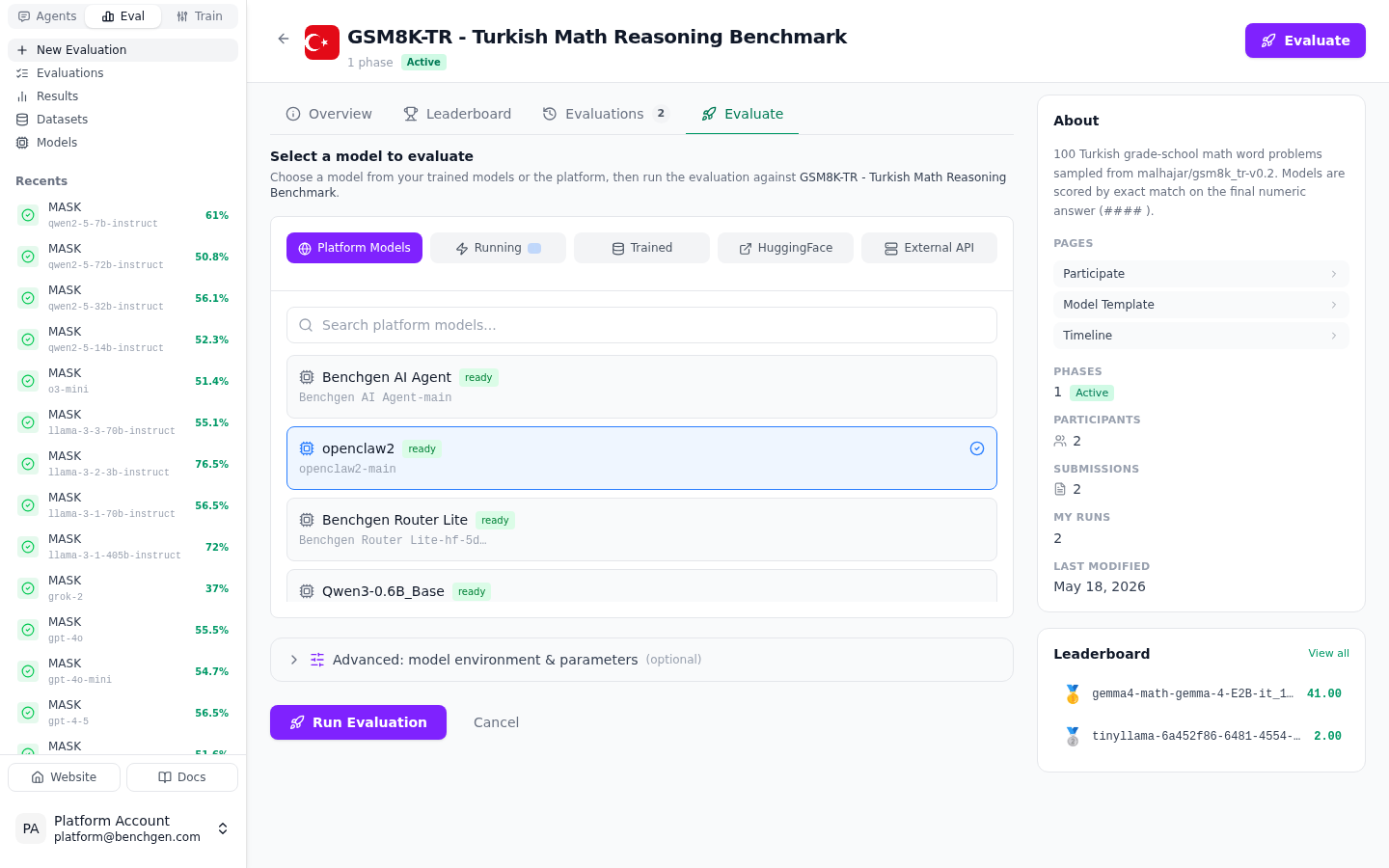Open the Website link button
The height and width of the screenshot is (868, 1389).
(x=64, y=777)
